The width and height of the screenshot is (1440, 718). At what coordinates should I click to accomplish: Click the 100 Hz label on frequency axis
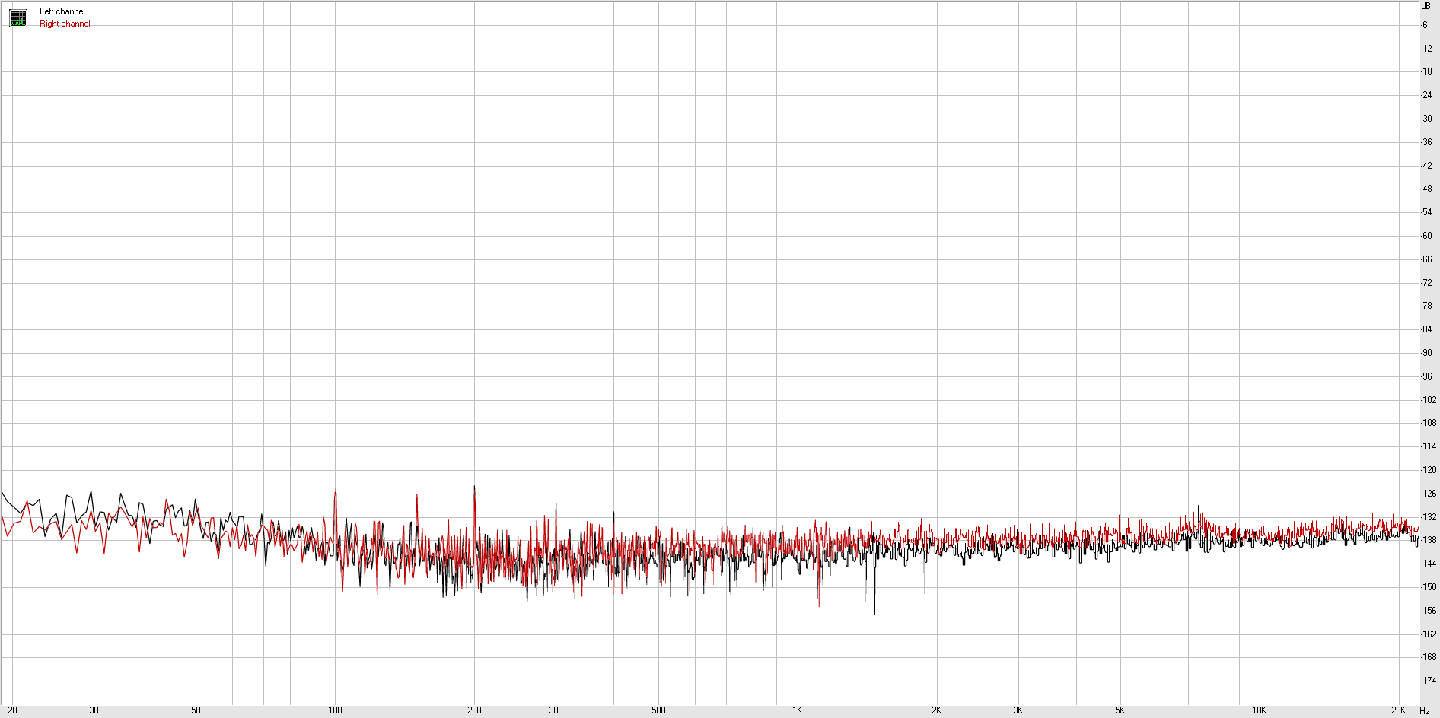point(335,711)
